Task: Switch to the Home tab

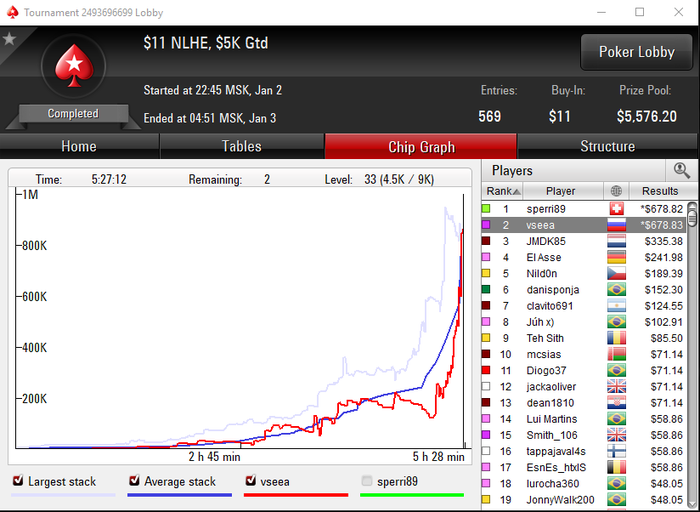Action: click(x=79, y=146)
